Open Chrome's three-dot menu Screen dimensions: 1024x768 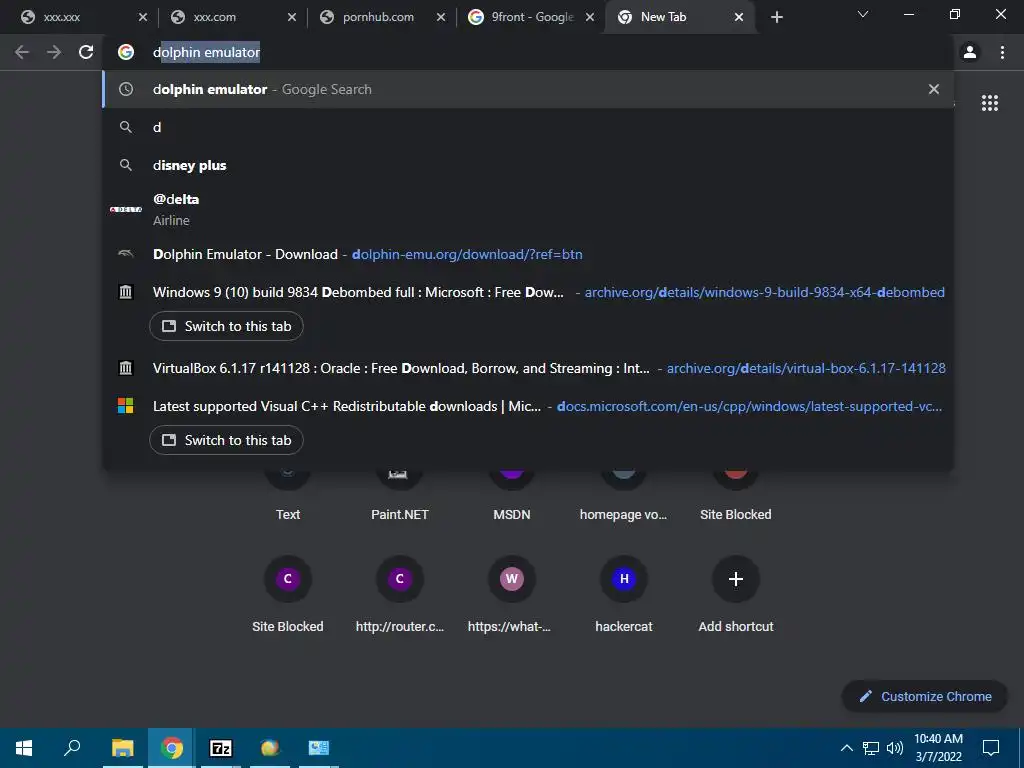[x=1002, y=52]
